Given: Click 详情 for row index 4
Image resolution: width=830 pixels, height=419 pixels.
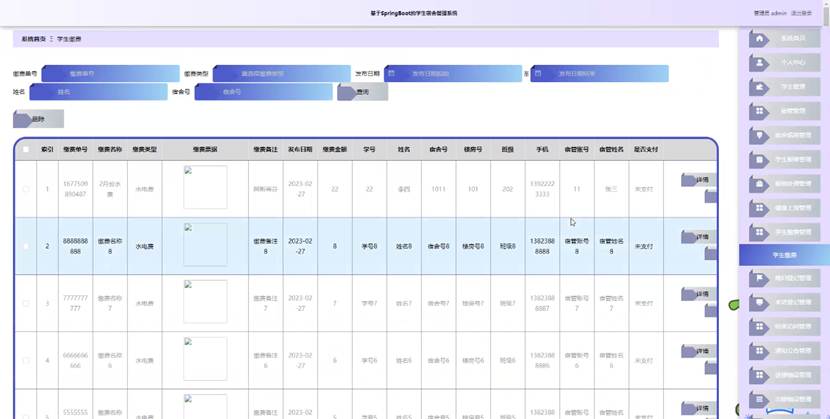Looking at the screenshot, I should tap(698, 351).
